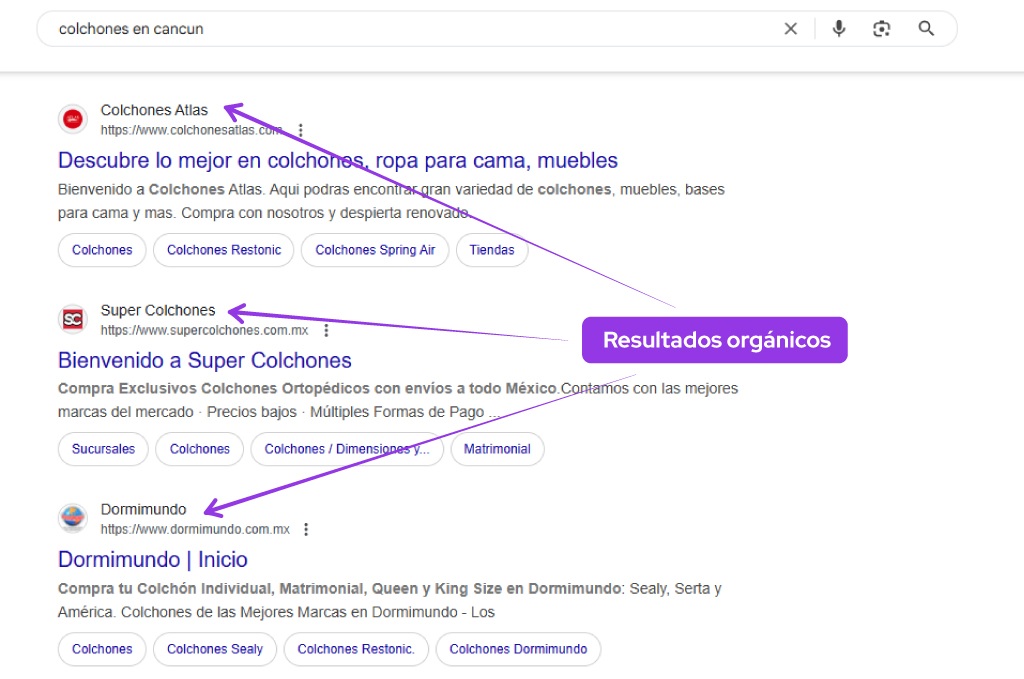The height and width of the screenshot is (679, 1024).
Task: Open the supercolchones.com.mx URL
Action: click(204, 330)
